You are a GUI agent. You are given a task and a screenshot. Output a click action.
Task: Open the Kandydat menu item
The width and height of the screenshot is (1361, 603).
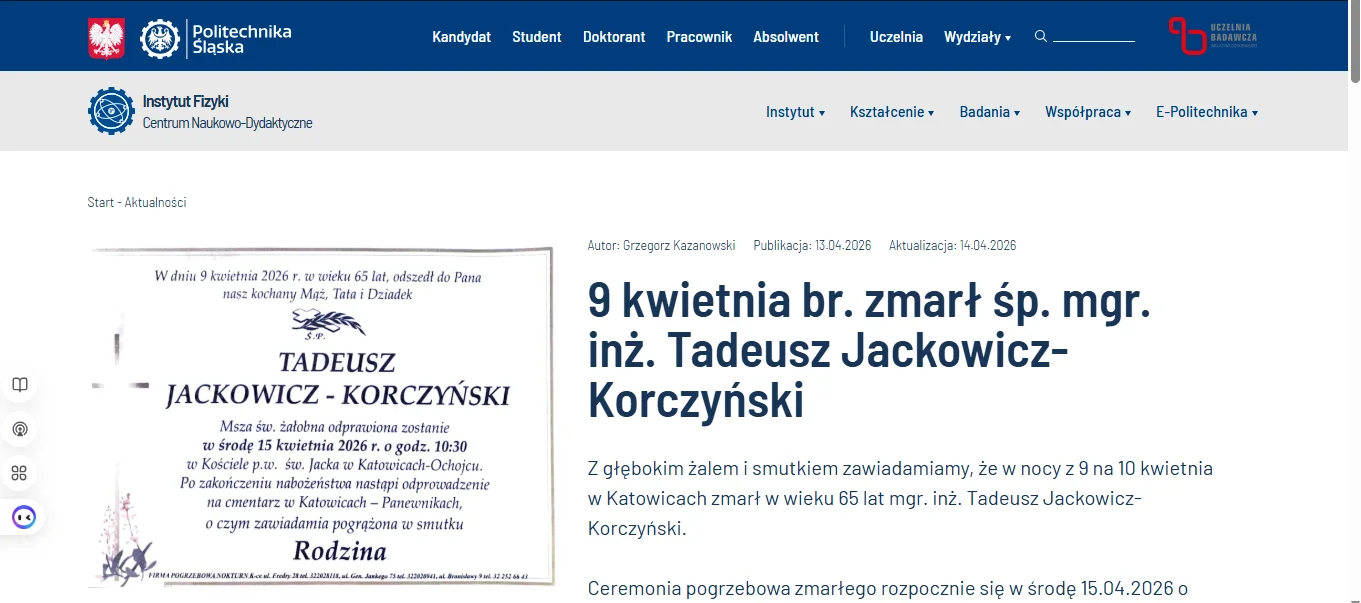[x=462, y=37]
